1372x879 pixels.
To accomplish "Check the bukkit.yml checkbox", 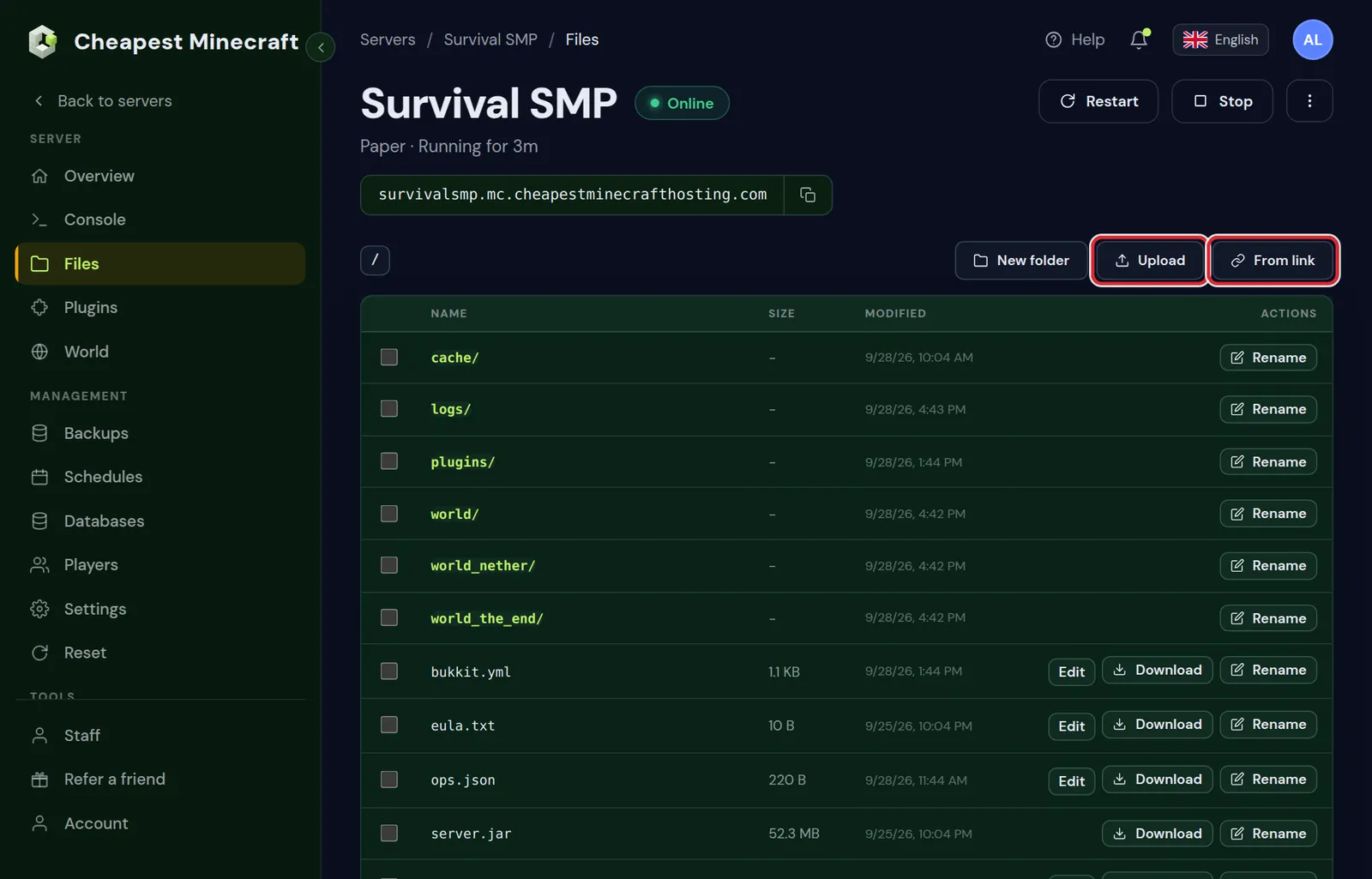I will pyautogui.click(x=389, y=671).
